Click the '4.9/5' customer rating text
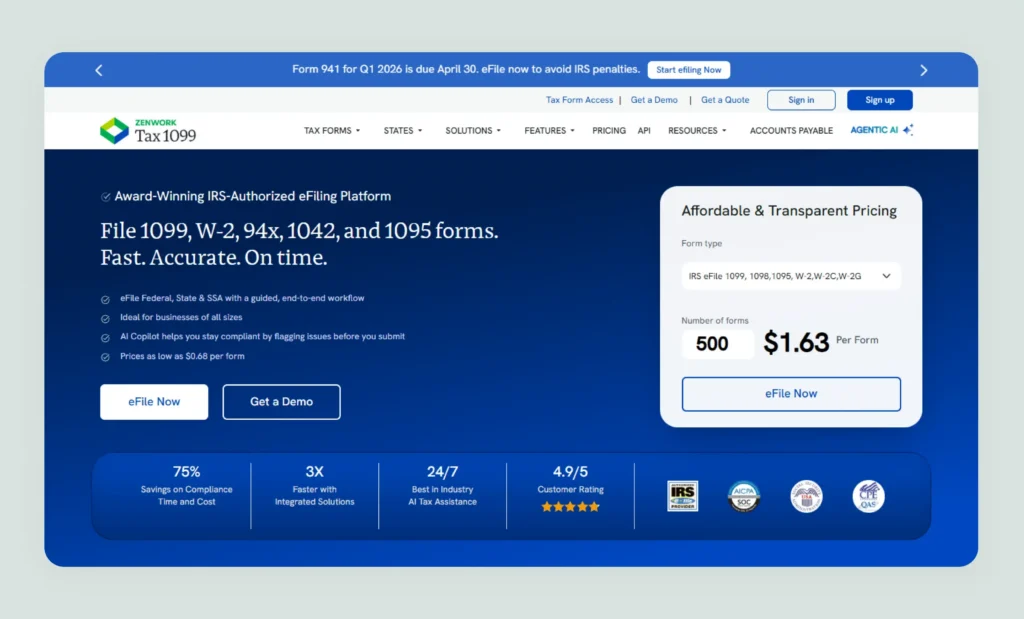 (x=570, y=471)
